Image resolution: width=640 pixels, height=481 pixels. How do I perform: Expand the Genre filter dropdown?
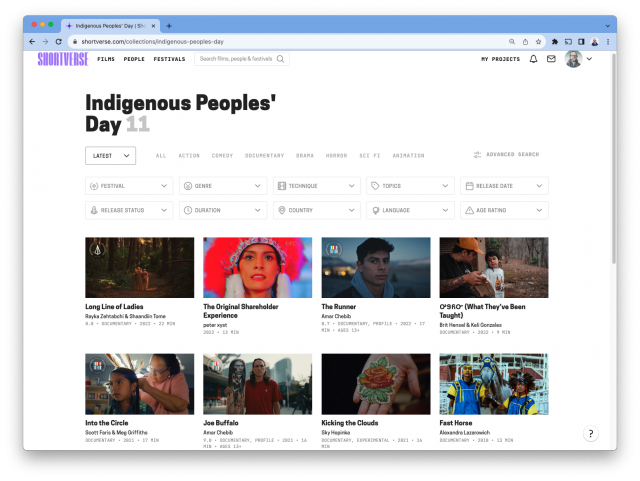223,186
